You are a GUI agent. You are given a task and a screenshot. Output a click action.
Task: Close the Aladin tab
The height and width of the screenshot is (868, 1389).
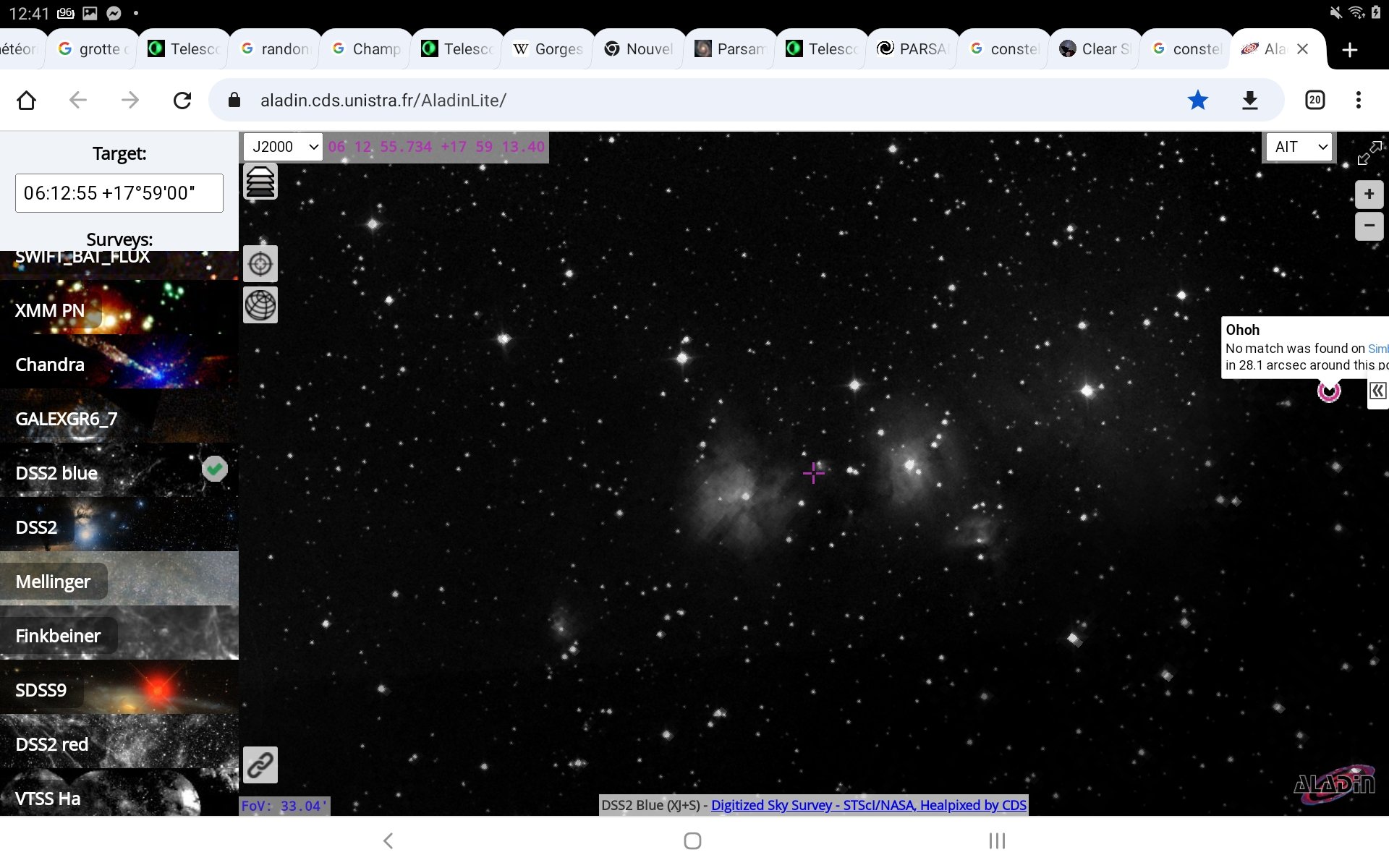[1303, 48]
